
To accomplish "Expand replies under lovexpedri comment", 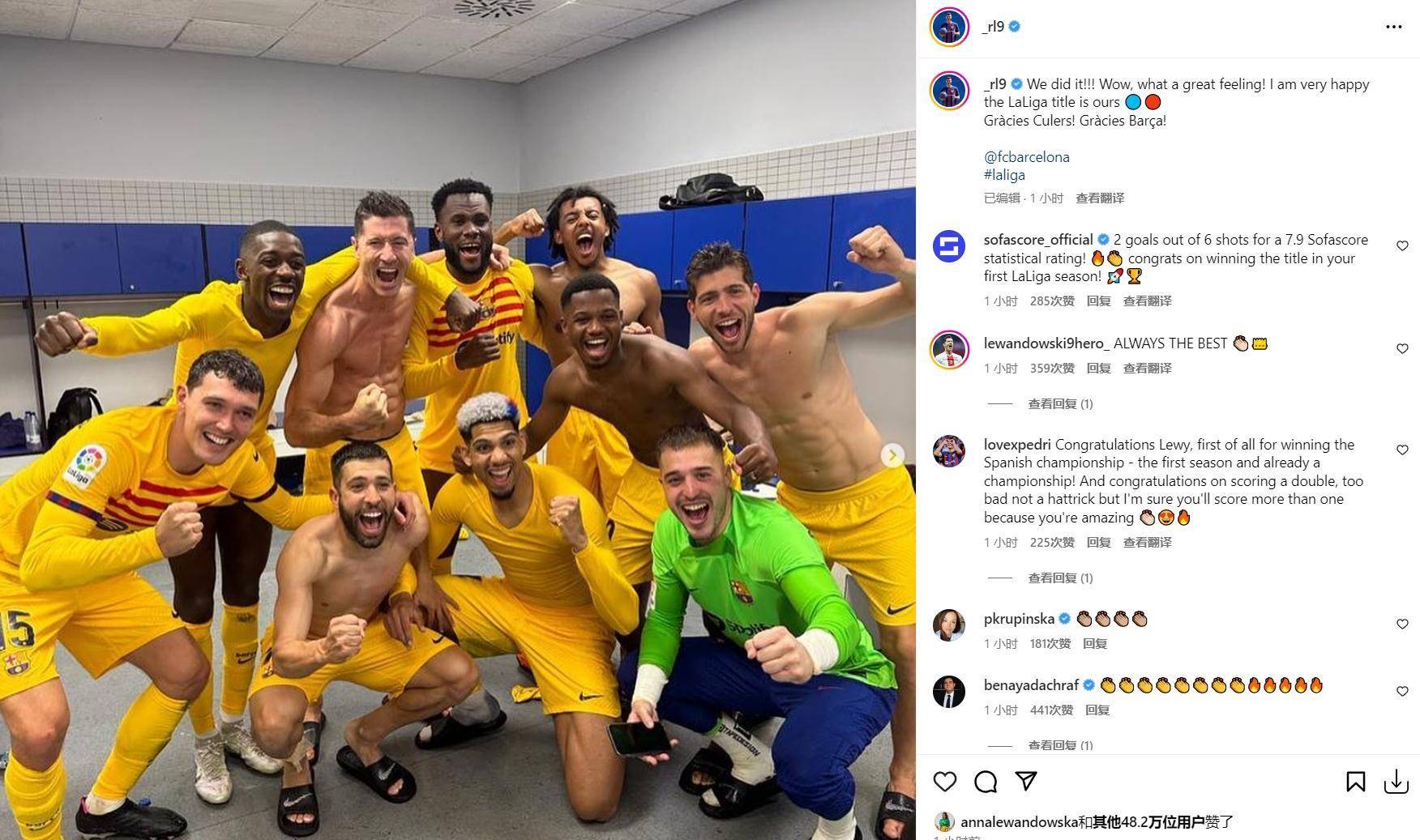I will coord(1060,578).
